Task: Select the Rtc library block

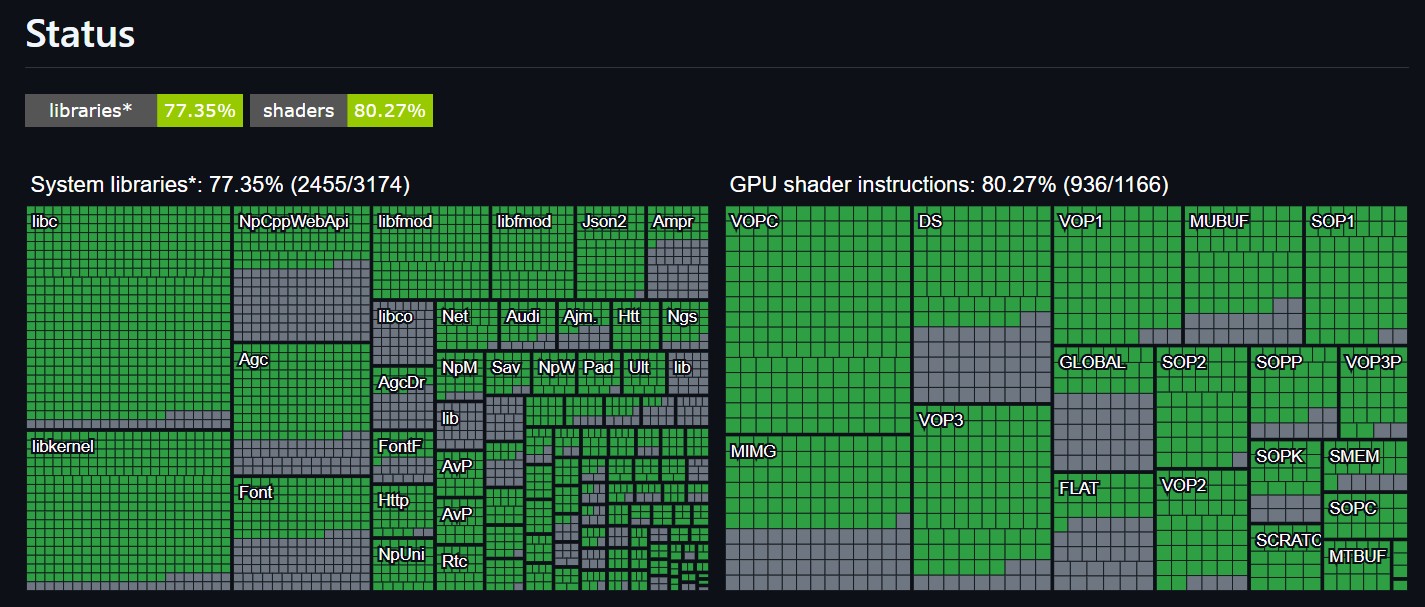Action: click(x=460, y=569)
